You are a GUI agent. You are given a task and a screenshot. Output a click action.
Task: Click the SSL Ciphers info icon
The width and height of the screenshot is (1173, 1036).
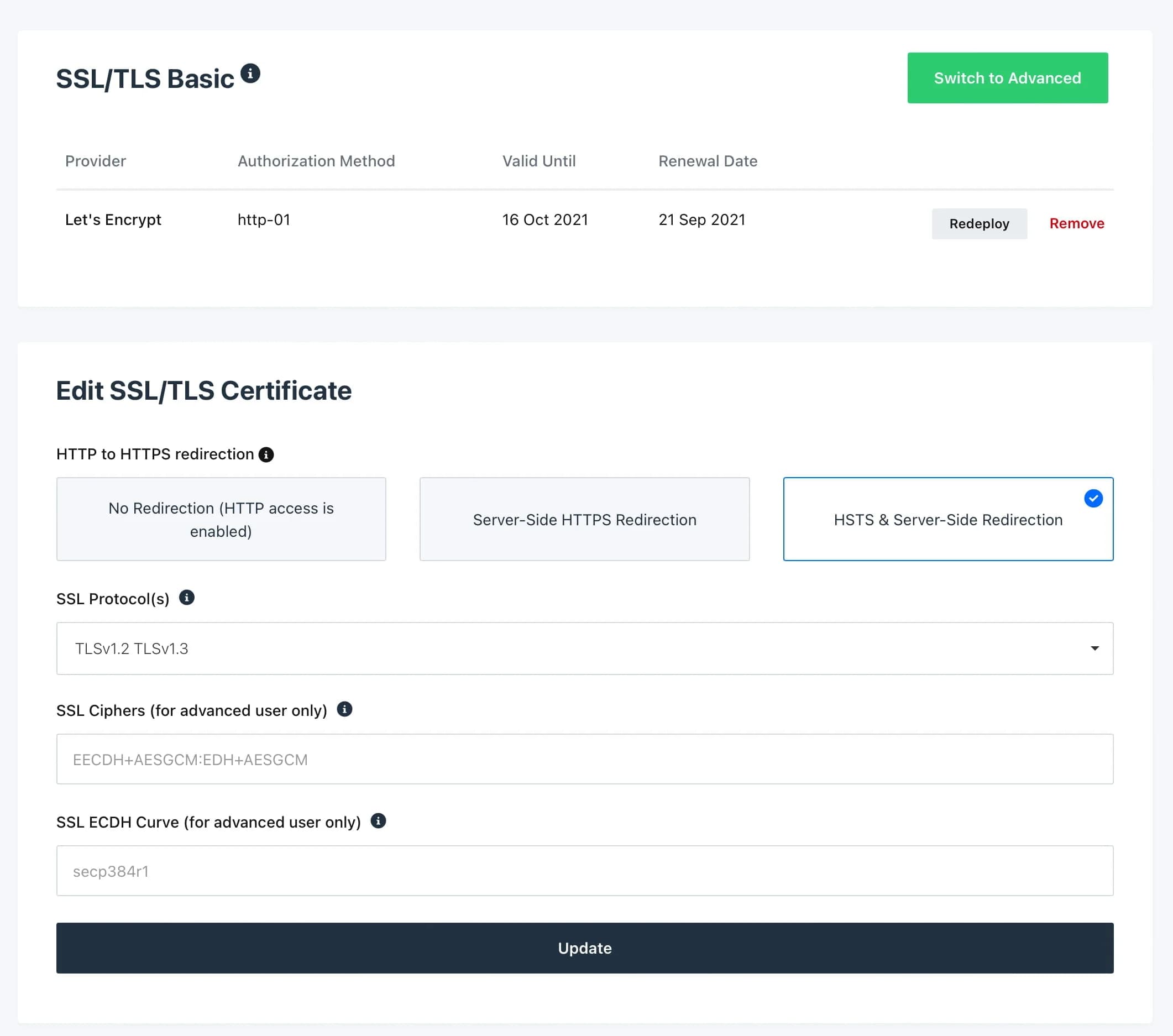345,709
